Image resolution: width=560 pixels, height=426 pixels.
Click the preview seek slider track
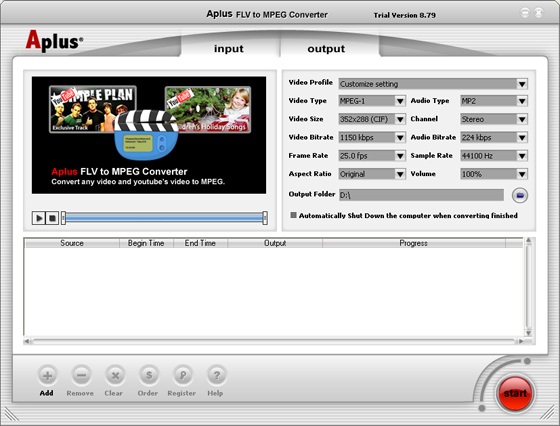tap(164, 217)
